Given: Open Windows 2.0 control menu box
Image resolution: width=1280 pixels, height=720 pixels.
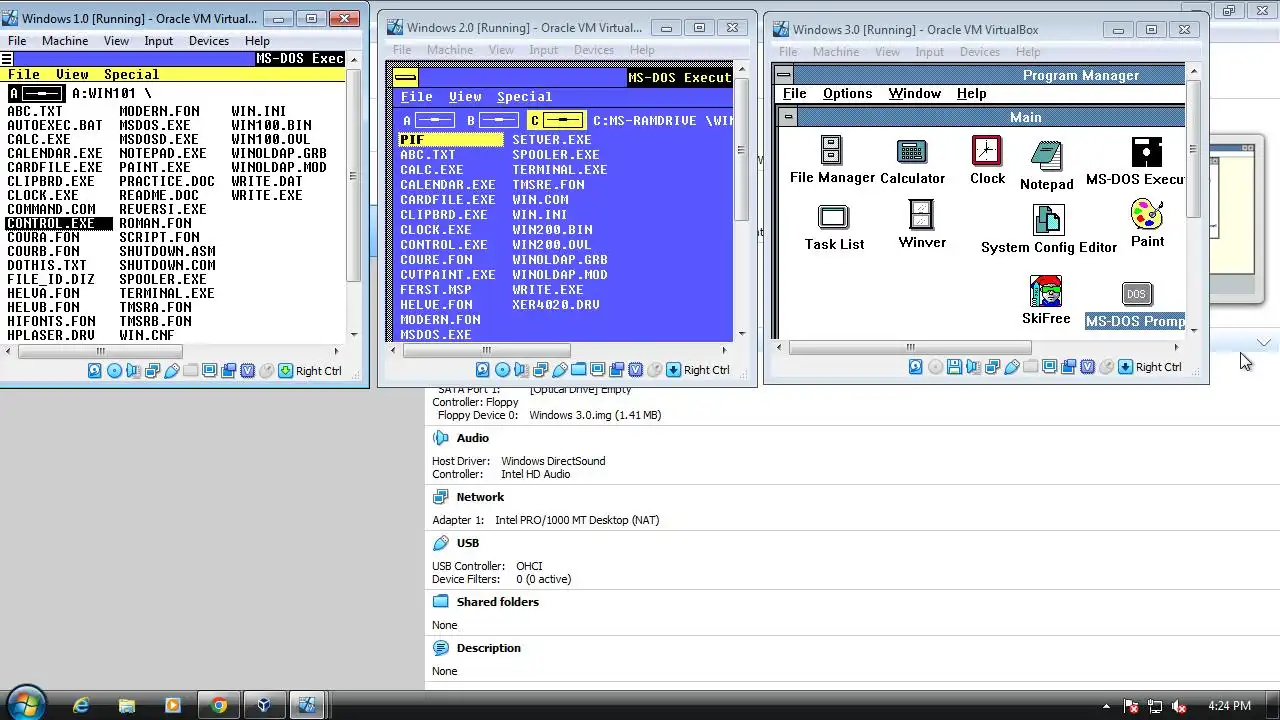Looking at the screenshot, I should click(405, 78).
